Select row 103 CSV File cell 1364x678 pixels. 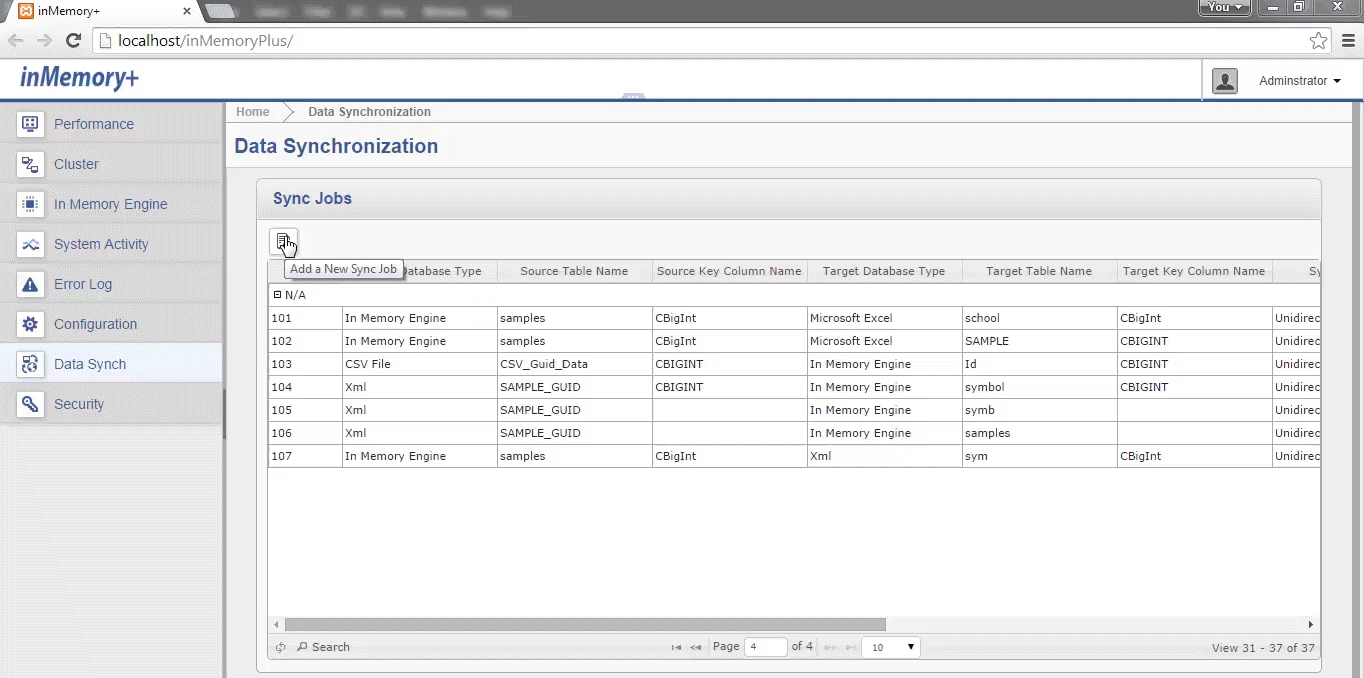coord(420,364)
